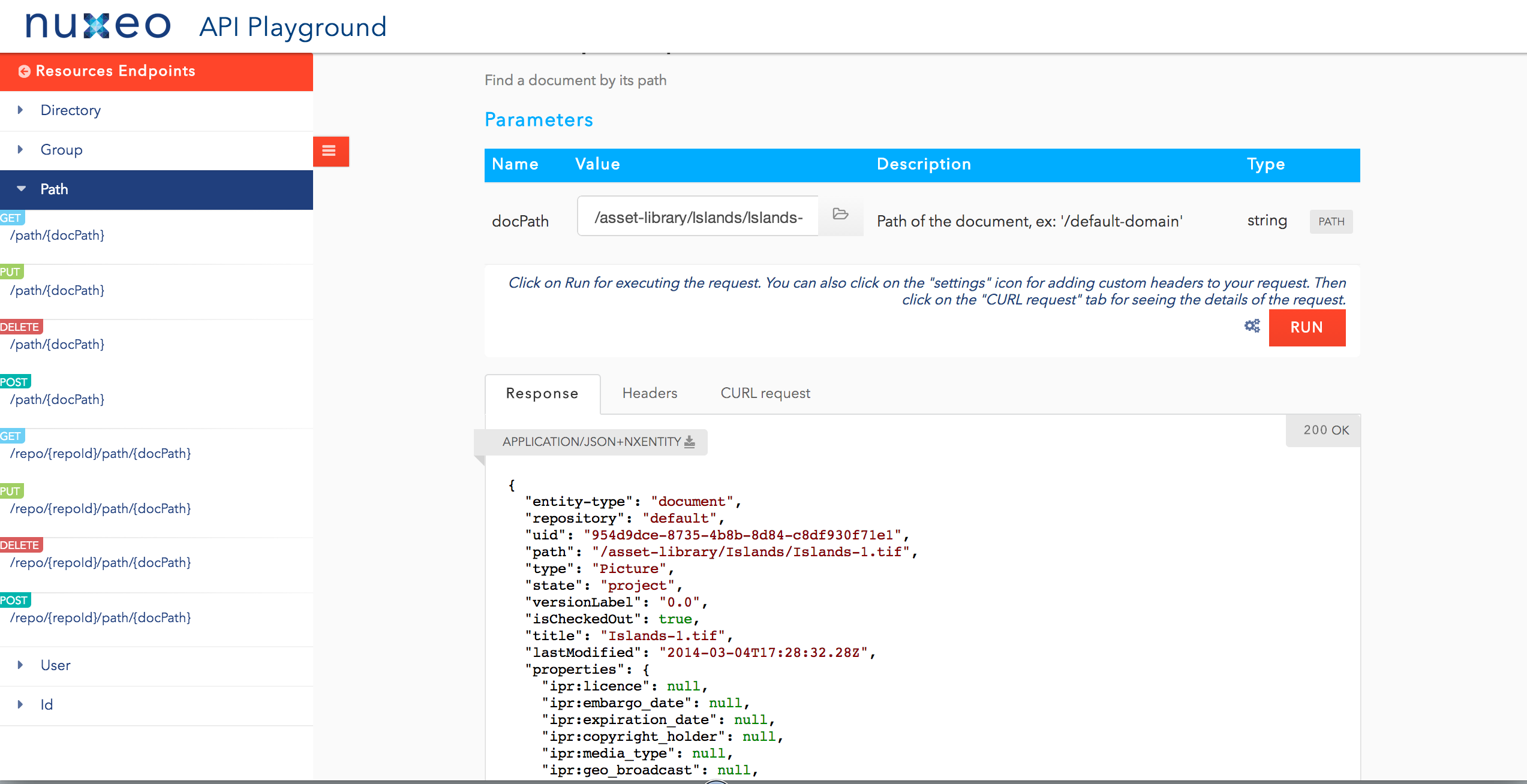The image size is (1527, 784).
Task: Switch to the CURL request tab
Action: pyautogui.click(x=765, y=394)
